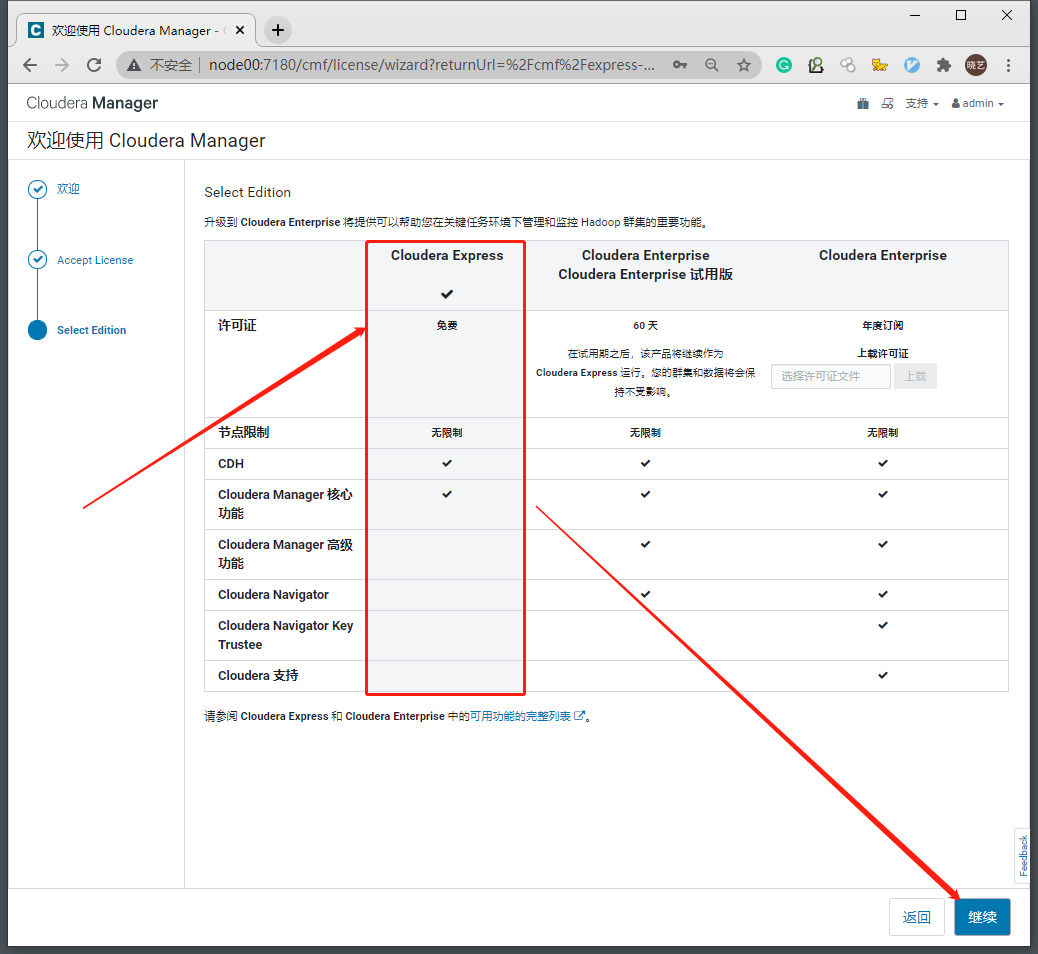
Task: Click the 继续 continue button
Action: click(x=982, y=917)
